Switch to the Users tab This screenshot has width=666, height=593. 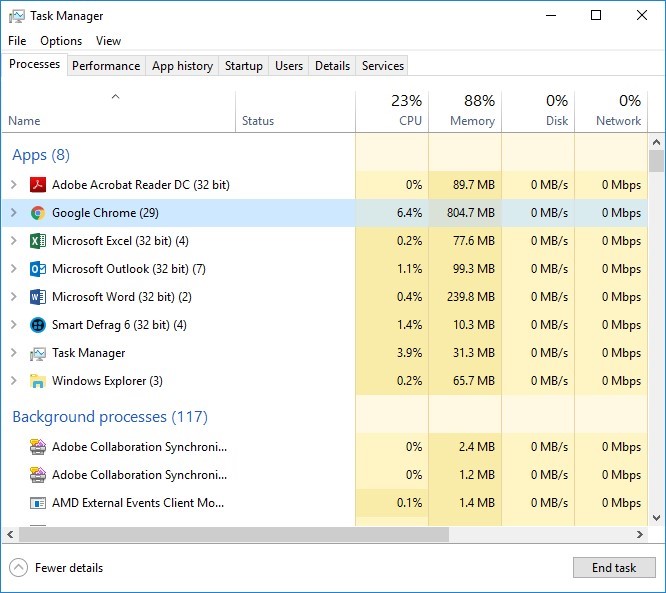[x=289, y=66]
